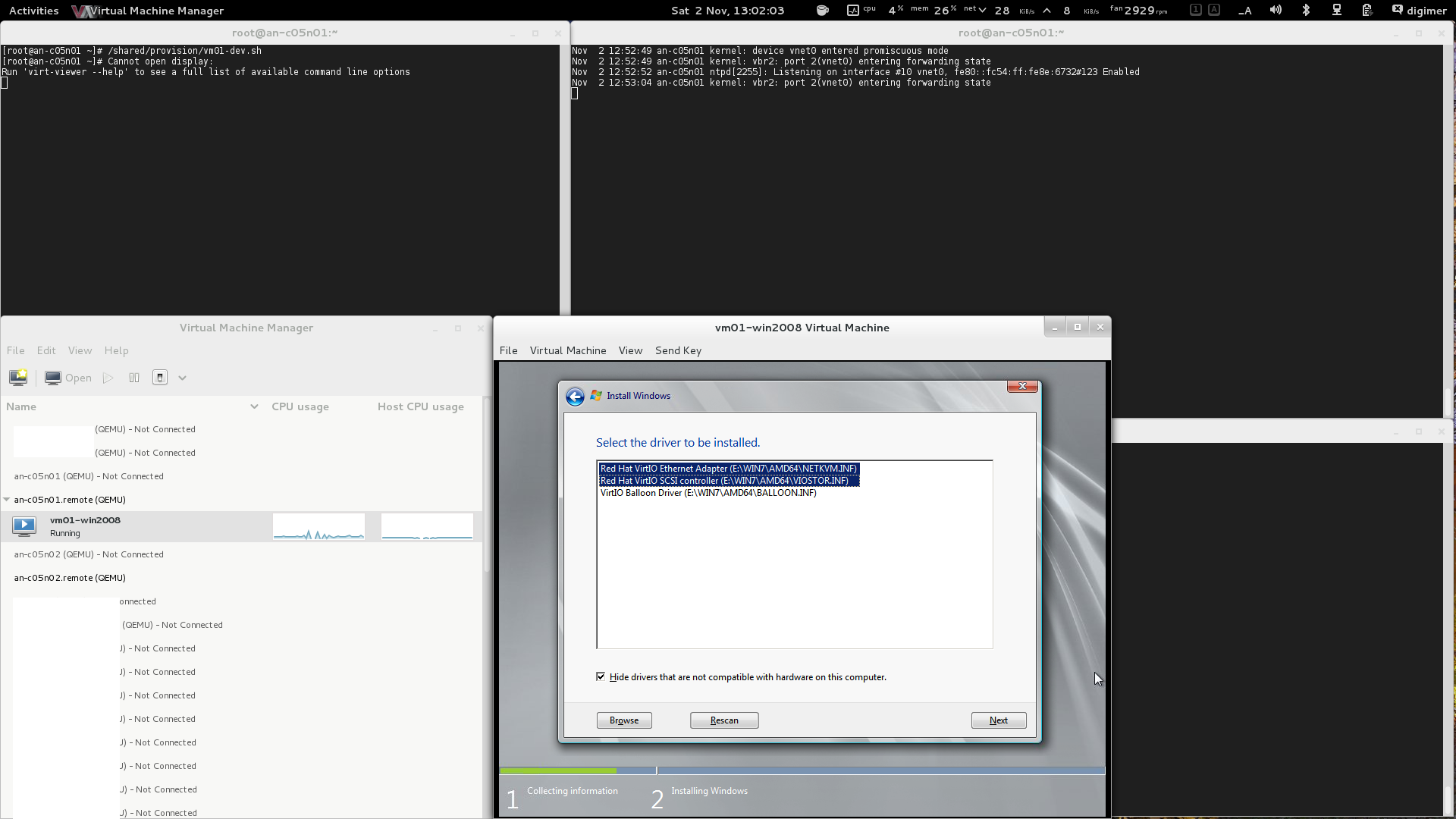Click the Installing Windows step label
This screenshot has height=819, width=1456.
(x=709, y=791)
